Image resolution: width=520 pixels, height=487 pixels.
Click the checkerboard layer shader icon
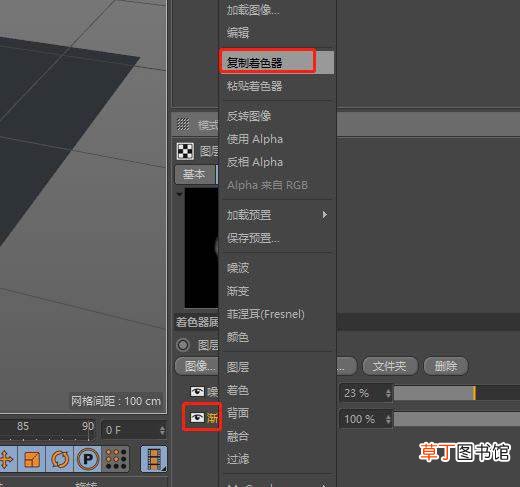coord(185,152)
